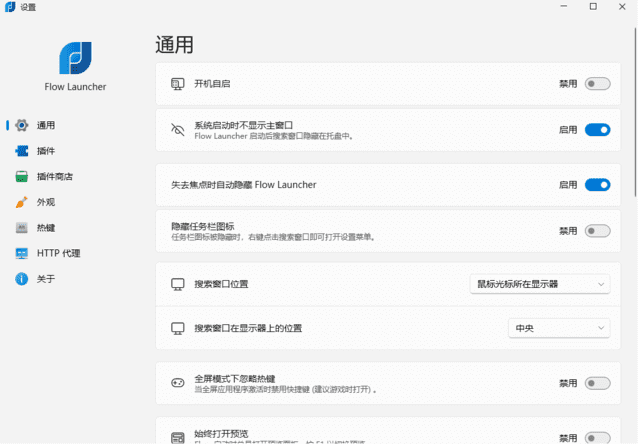This screenshot has height=446, width=643.
Task: Go to the 关于 page
Action: click(x=46, y=279)
